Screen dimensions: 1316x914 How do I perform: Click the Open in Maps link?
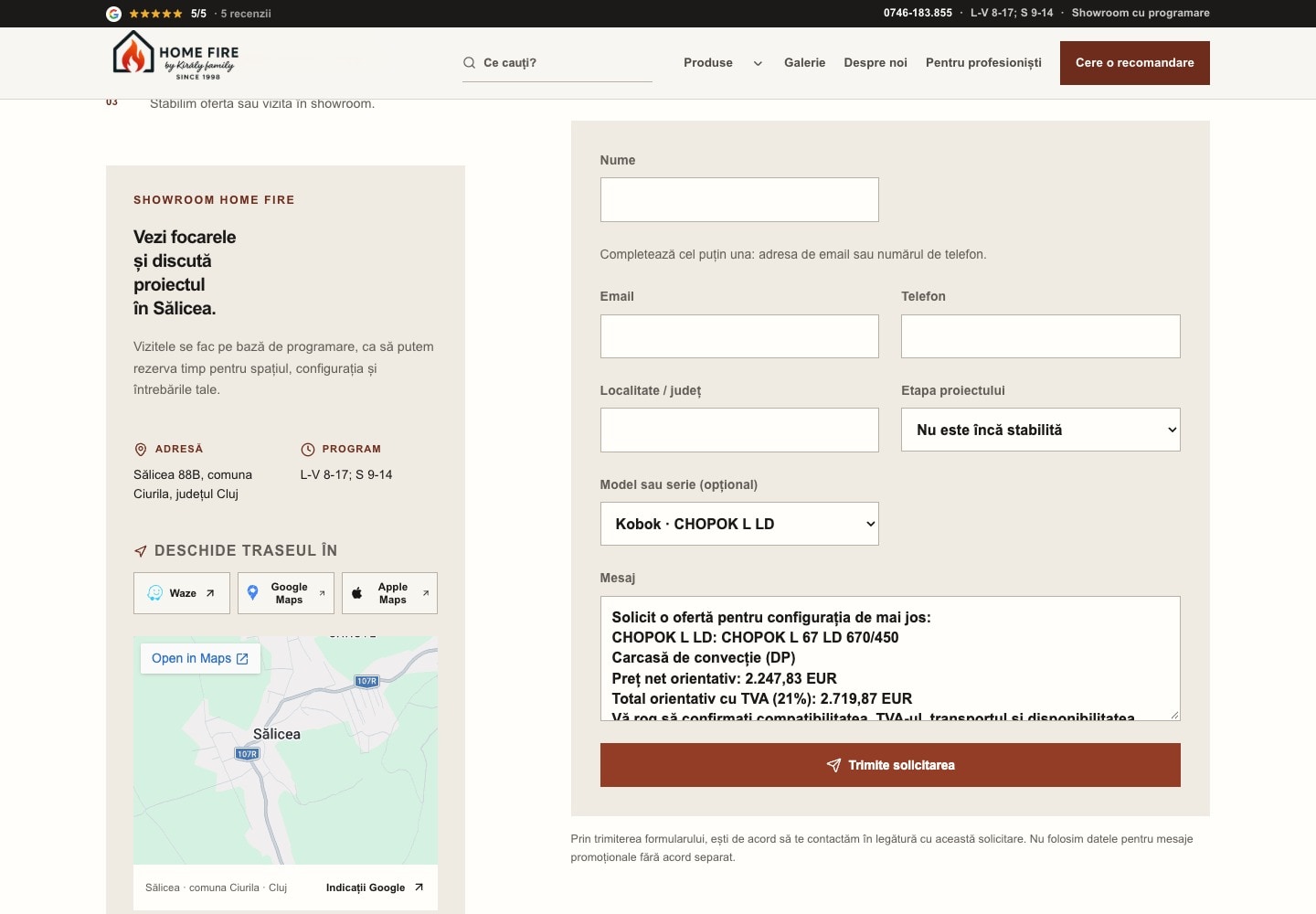[x=200, y=659]
